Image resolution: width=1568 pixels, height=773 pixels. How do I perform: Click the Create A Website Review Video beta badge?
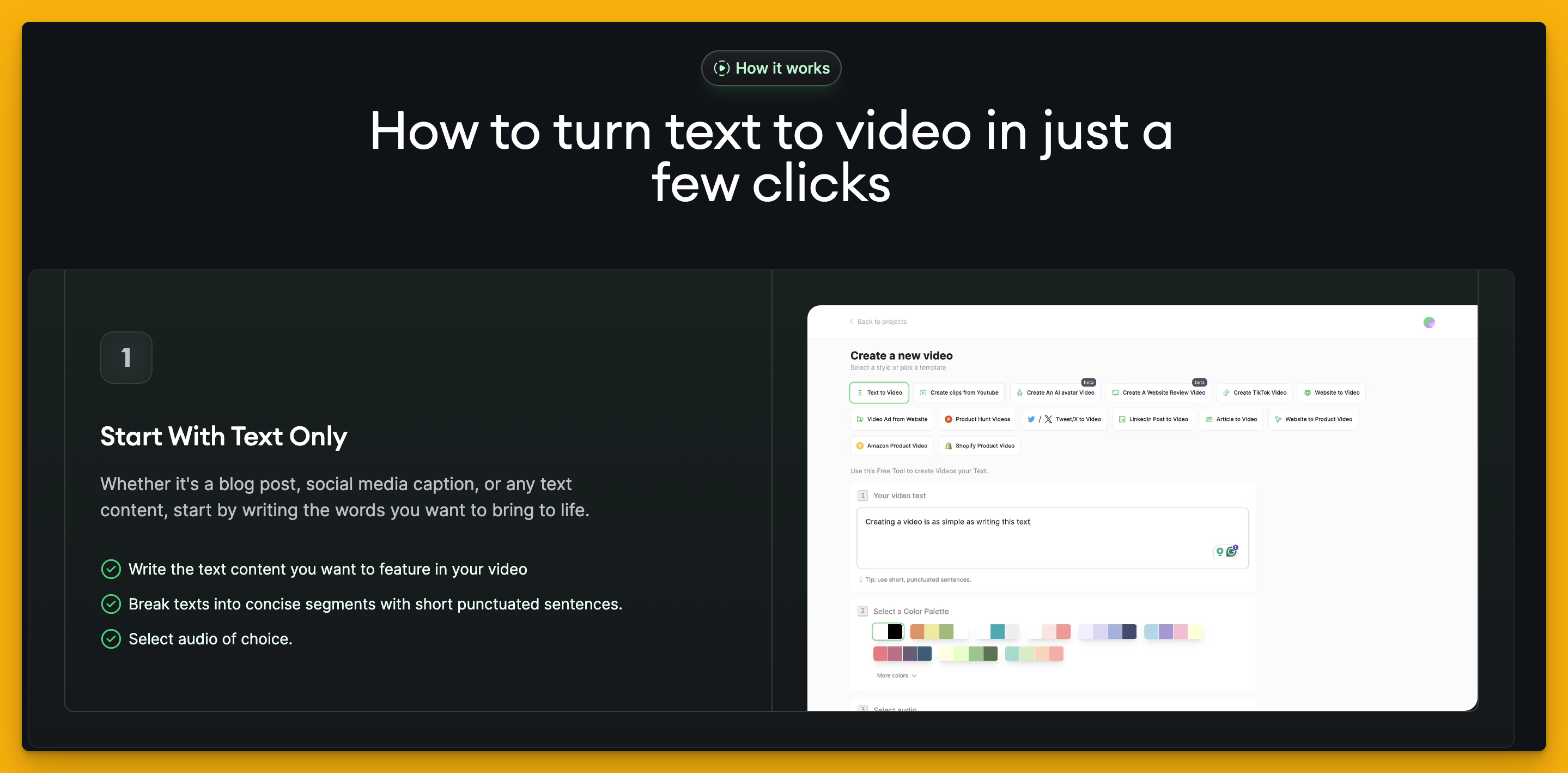1200,383
